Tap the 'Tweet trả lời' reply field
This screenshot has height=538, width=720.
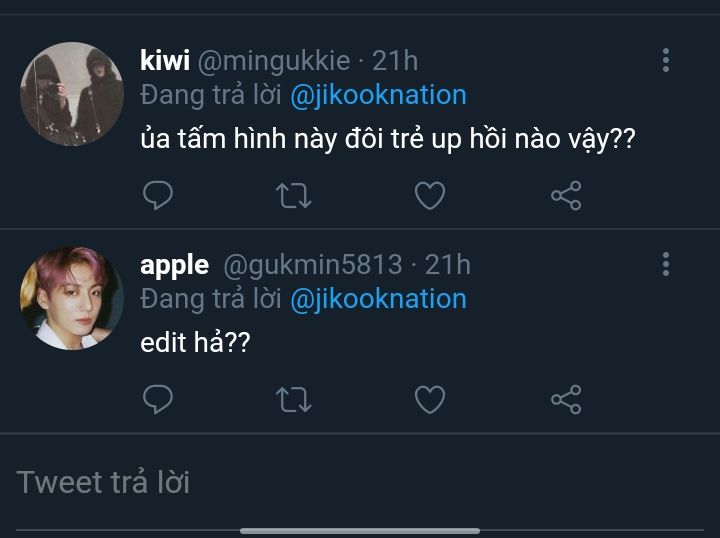click(x=300, y=483)
